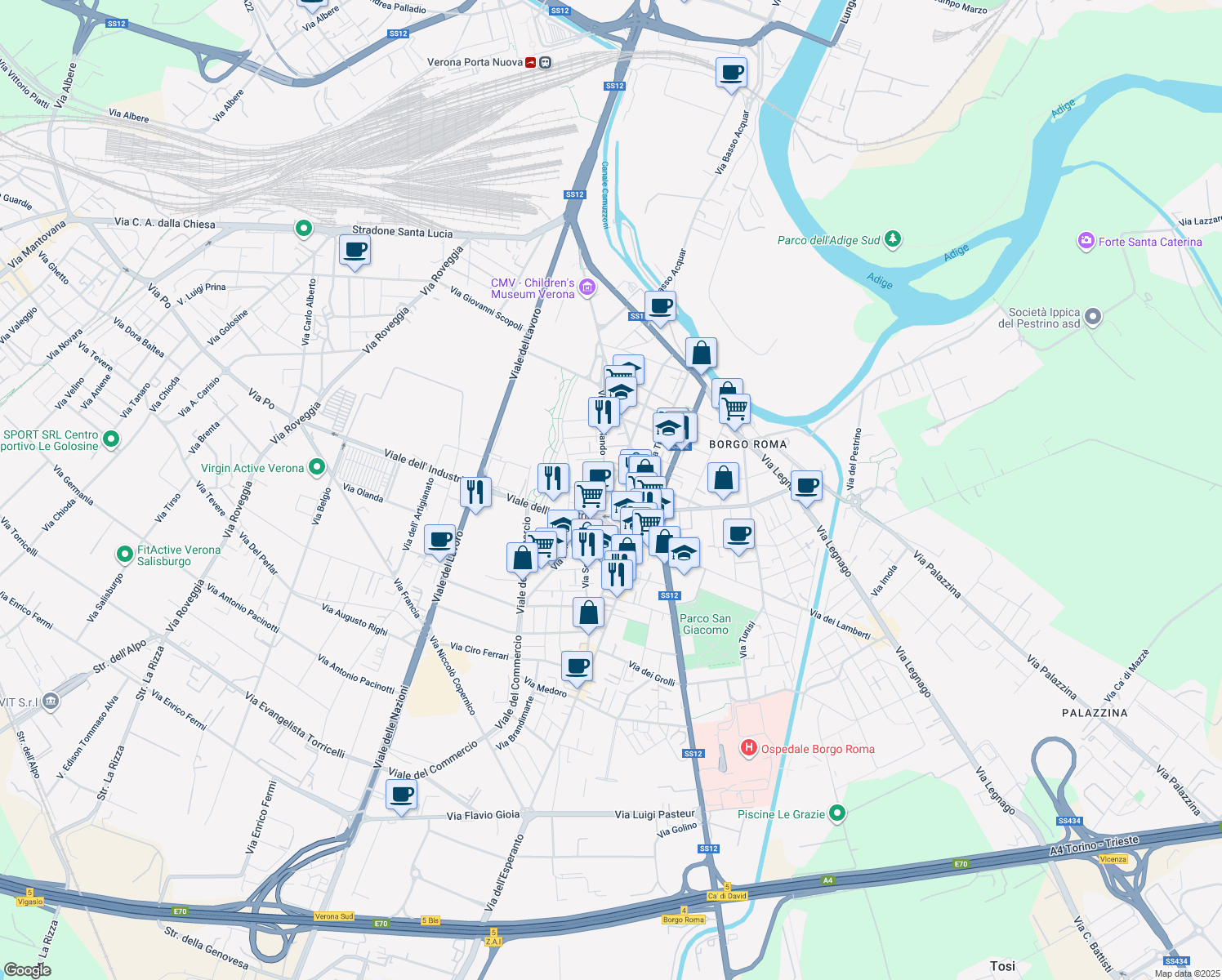
Task: Click the Google logo in the corner
Action: click(27, 969)
